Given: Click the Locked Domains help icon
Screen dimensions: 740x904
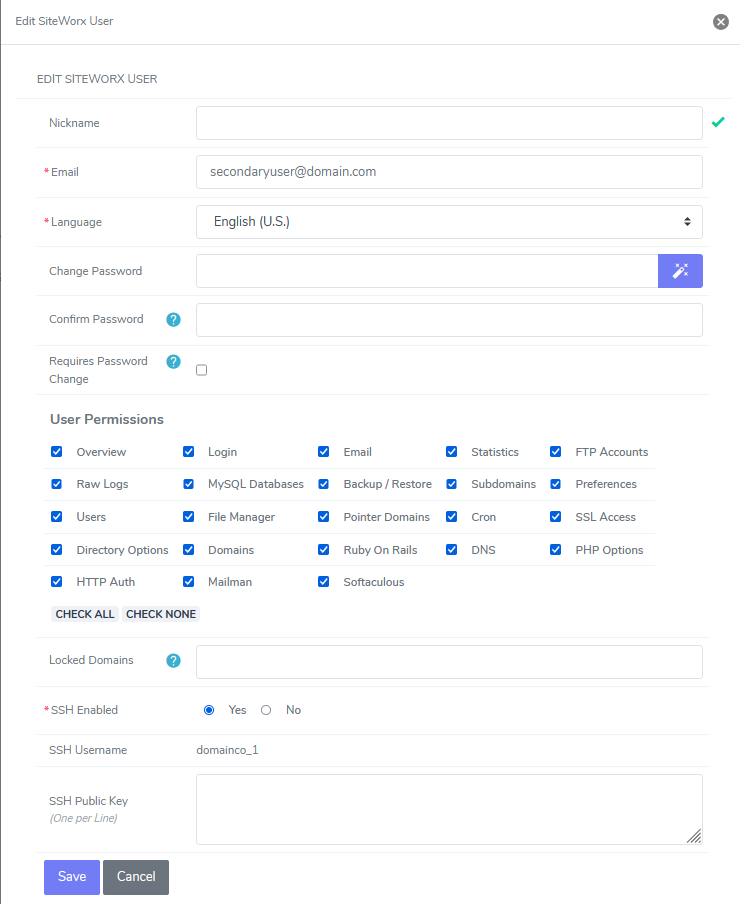Looking at the screenshot, I should [x=173, y=660].
